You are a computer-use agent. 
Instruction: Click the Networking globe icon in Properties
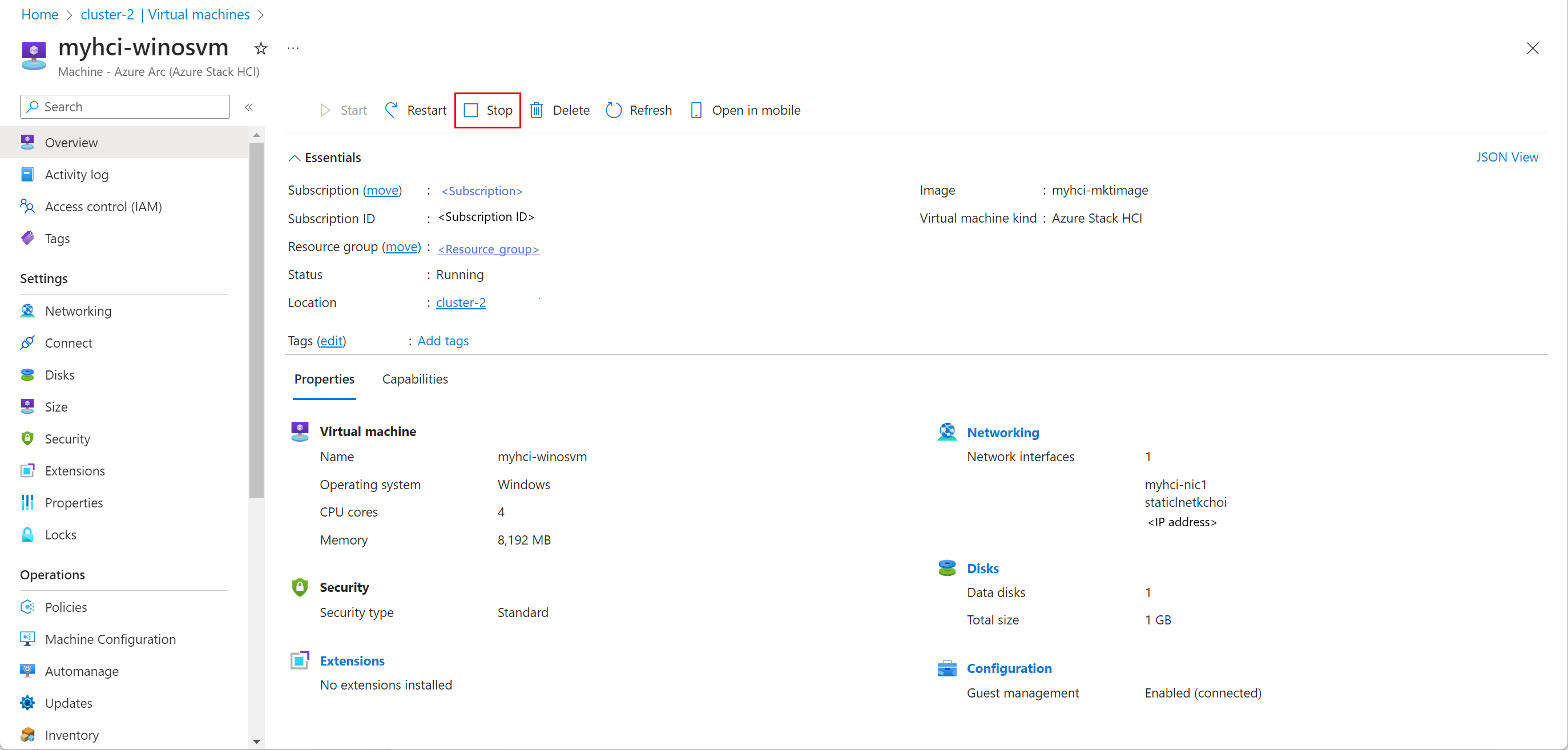[x=946, y=432]
